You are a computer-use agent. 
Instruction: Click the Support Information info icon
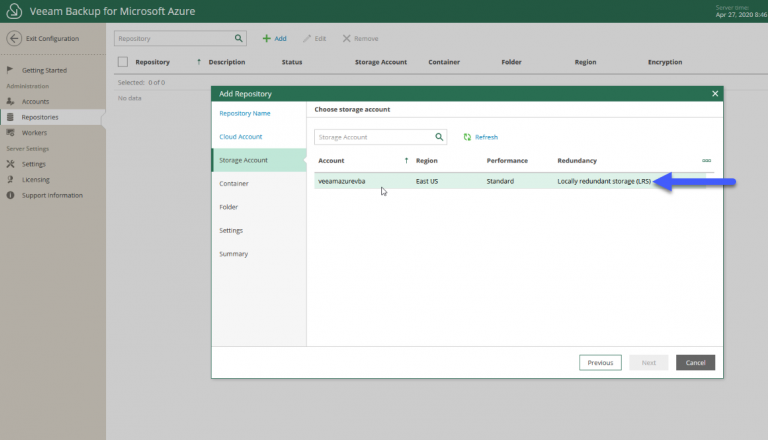(10, 196)
